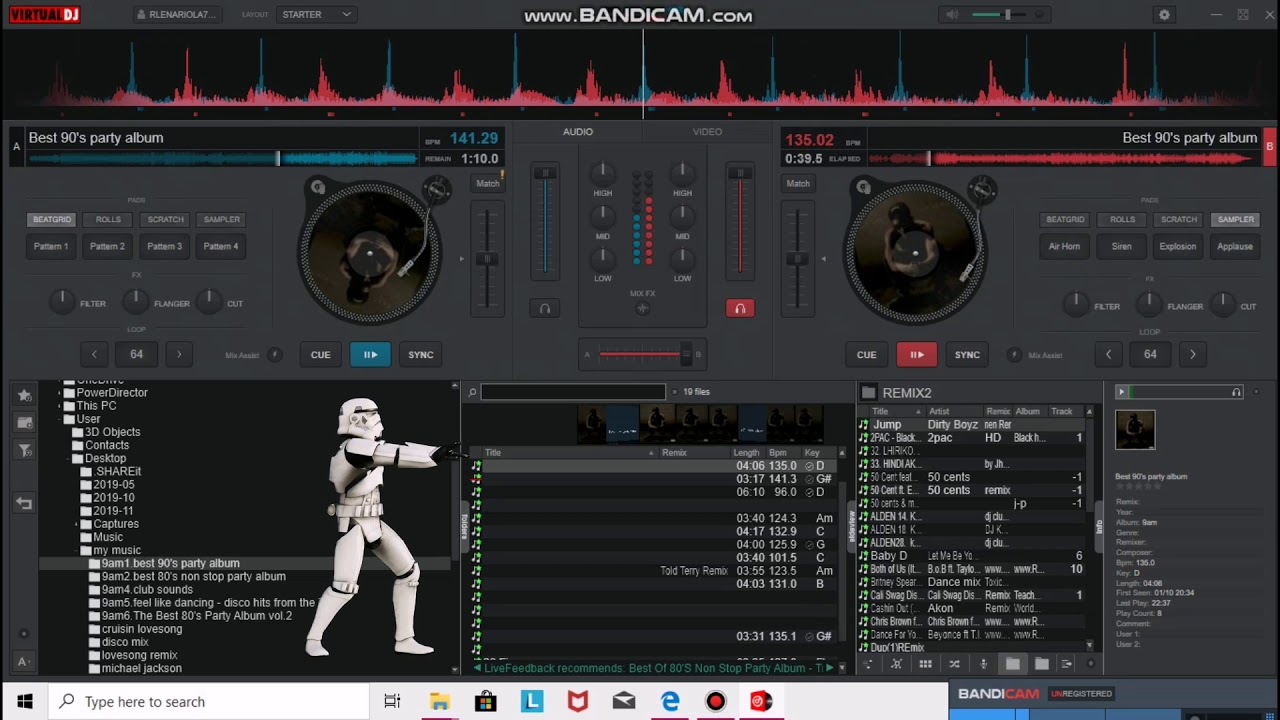Click the back arrow icon in browser sidebar
Viewport: 1280px width, 720px height.
tap(25, 504)
